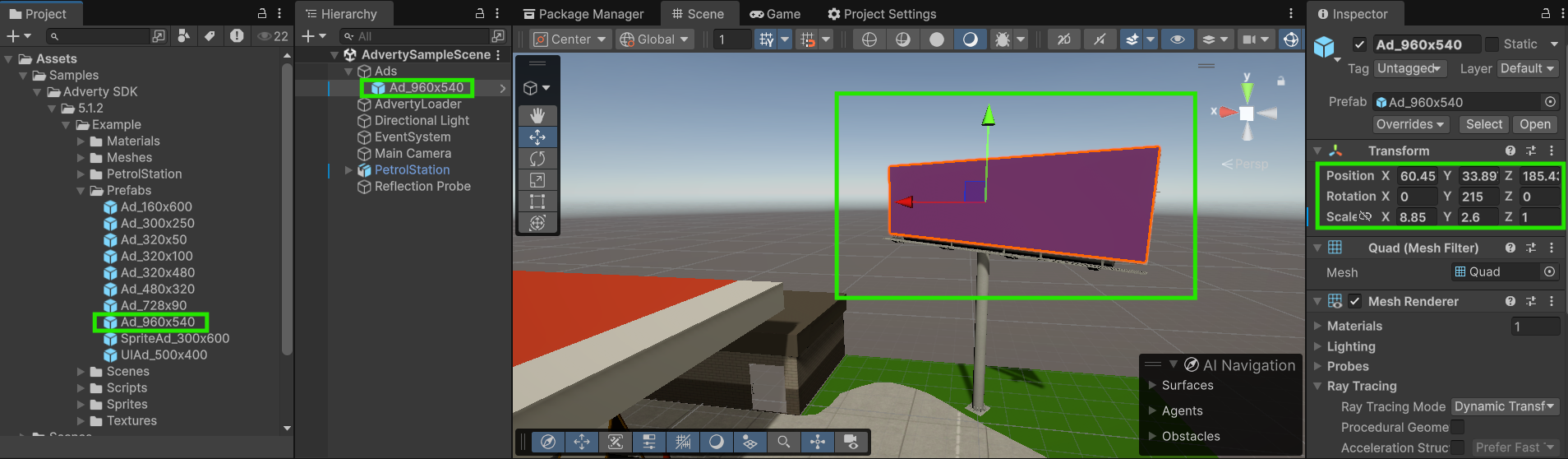Click the Transform tool below Rect tool
The image size is (1568, 459).
(x=537, y=223)
